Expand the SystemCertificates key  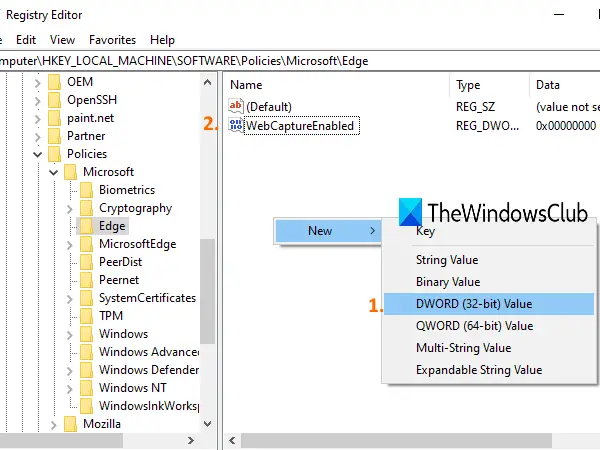pyautogui.click(x=70, y=298)
